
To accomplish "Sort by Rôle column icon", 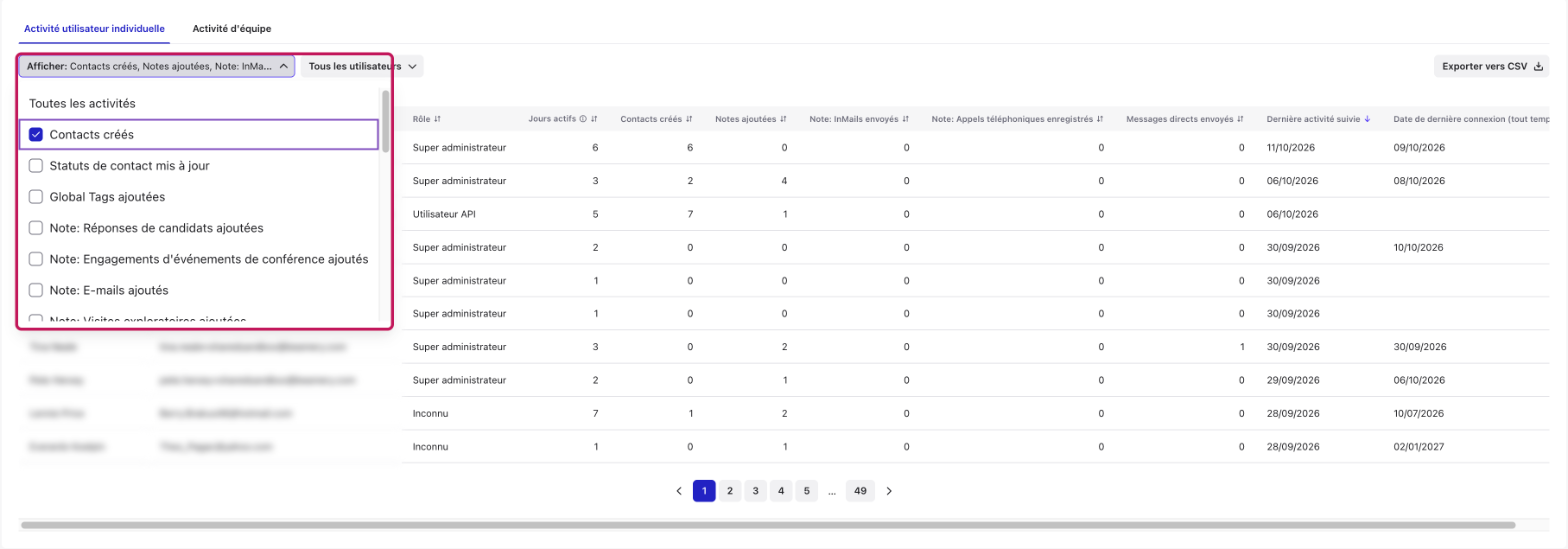I will 438,119.
